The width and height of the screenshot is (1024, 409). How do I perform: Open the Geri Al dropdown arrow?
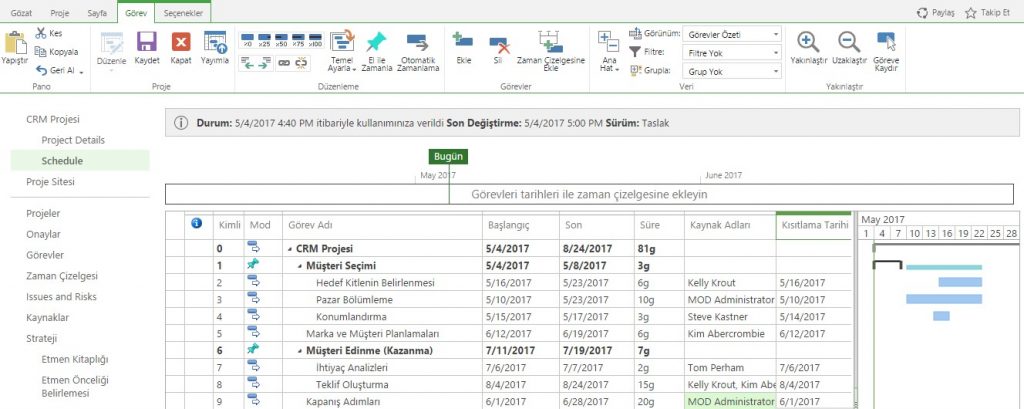(82, 72)
